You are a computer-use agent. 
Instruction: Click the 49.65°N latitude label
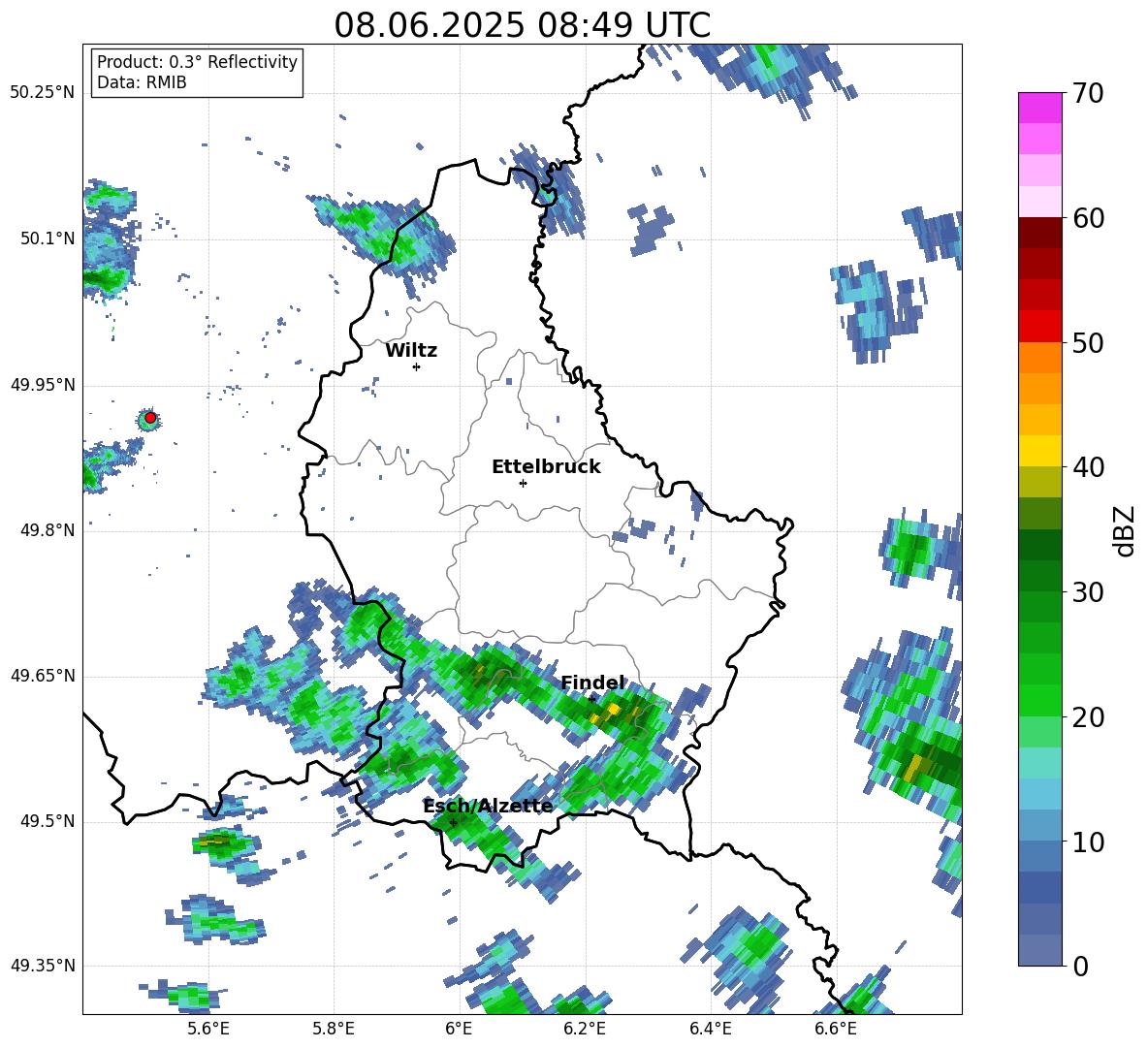pyautogui.click(x=43, y=676)
